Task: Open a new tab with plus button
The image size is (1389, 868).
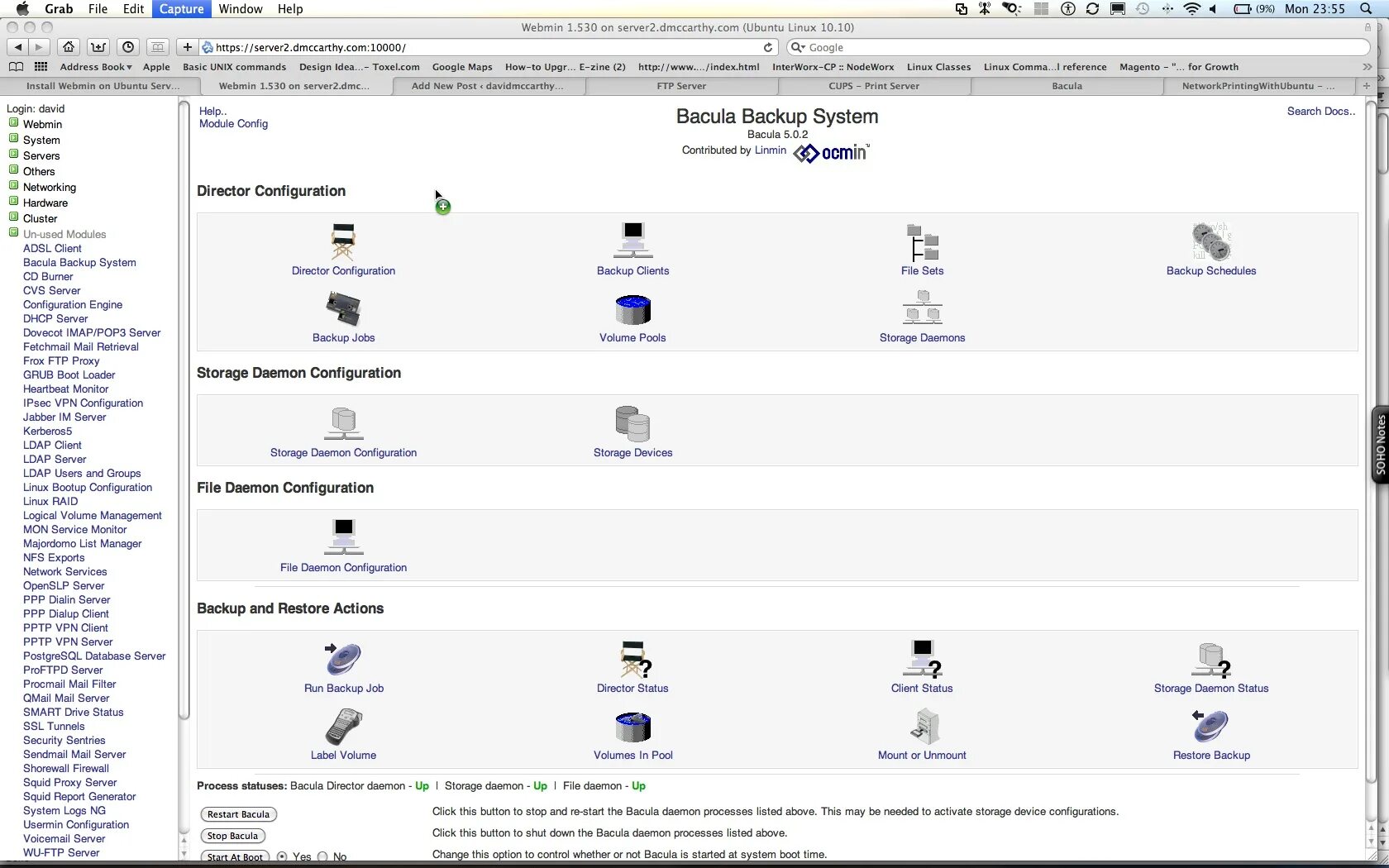Action: (x=1367, y=86)
